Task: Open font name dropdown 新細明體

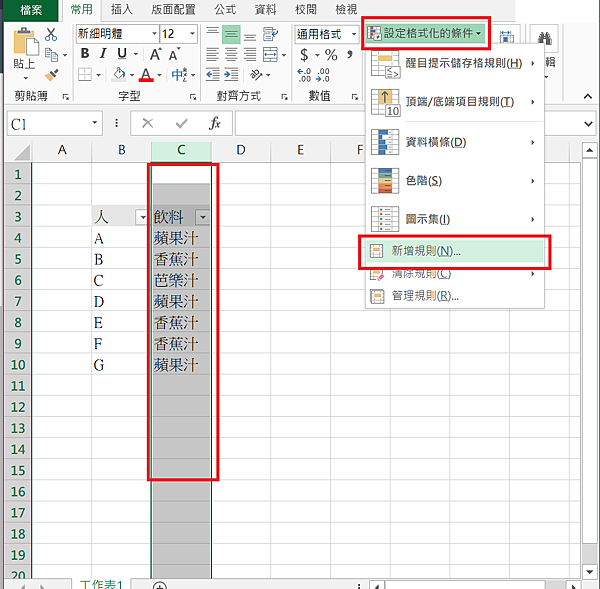Action: (x=154, y=34)
